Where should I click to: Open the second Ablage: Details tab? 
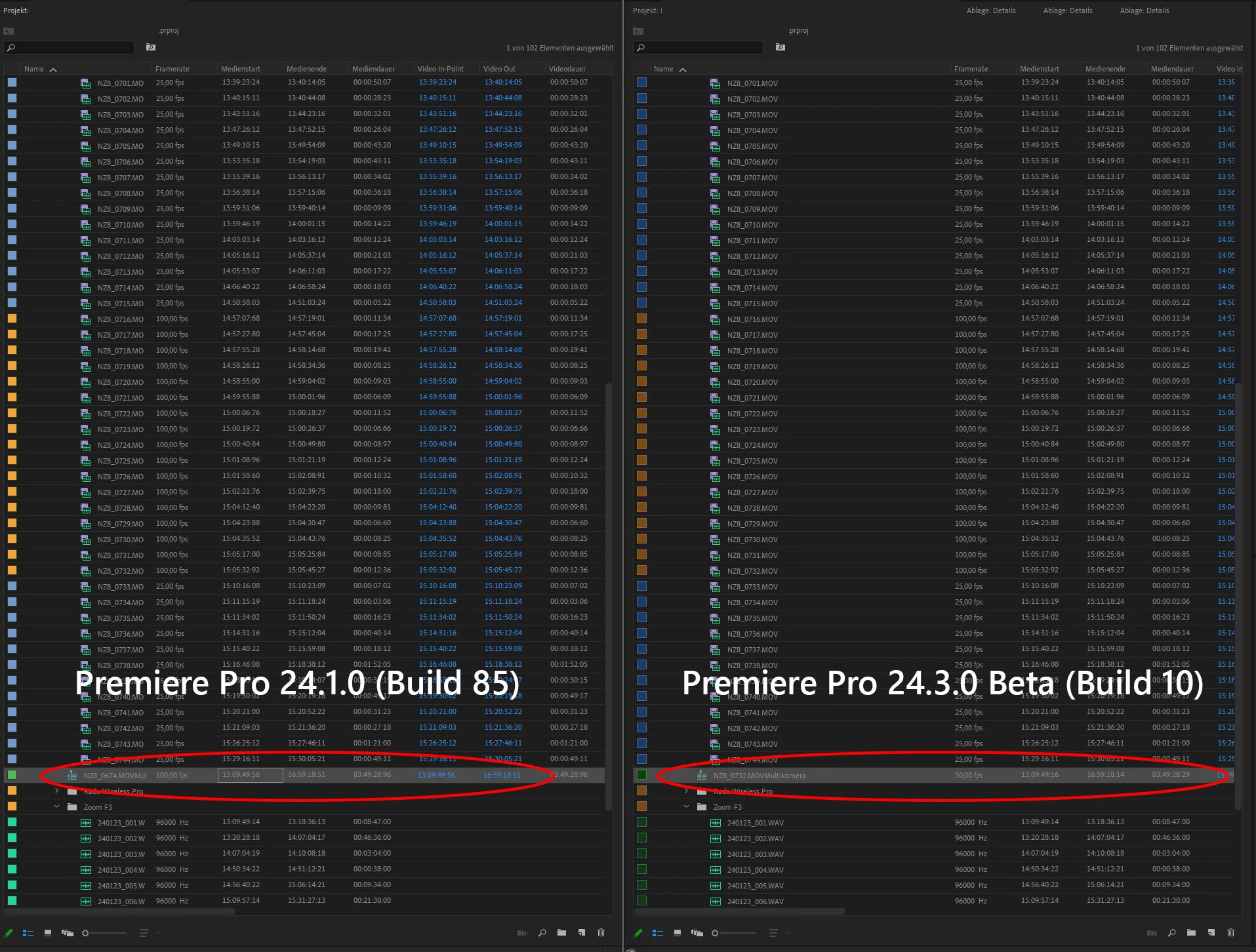tap(1068, 10)
